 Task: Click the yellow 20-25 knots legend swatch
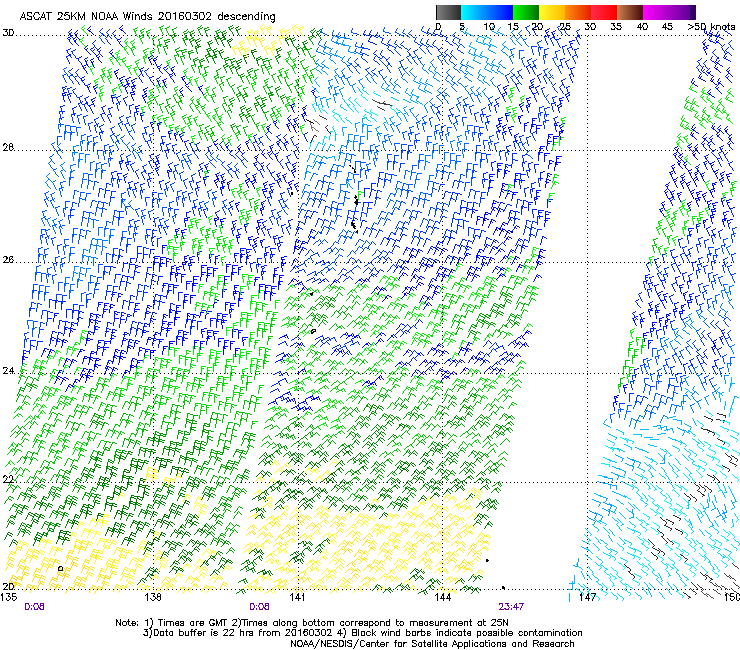tap(552, 12)
